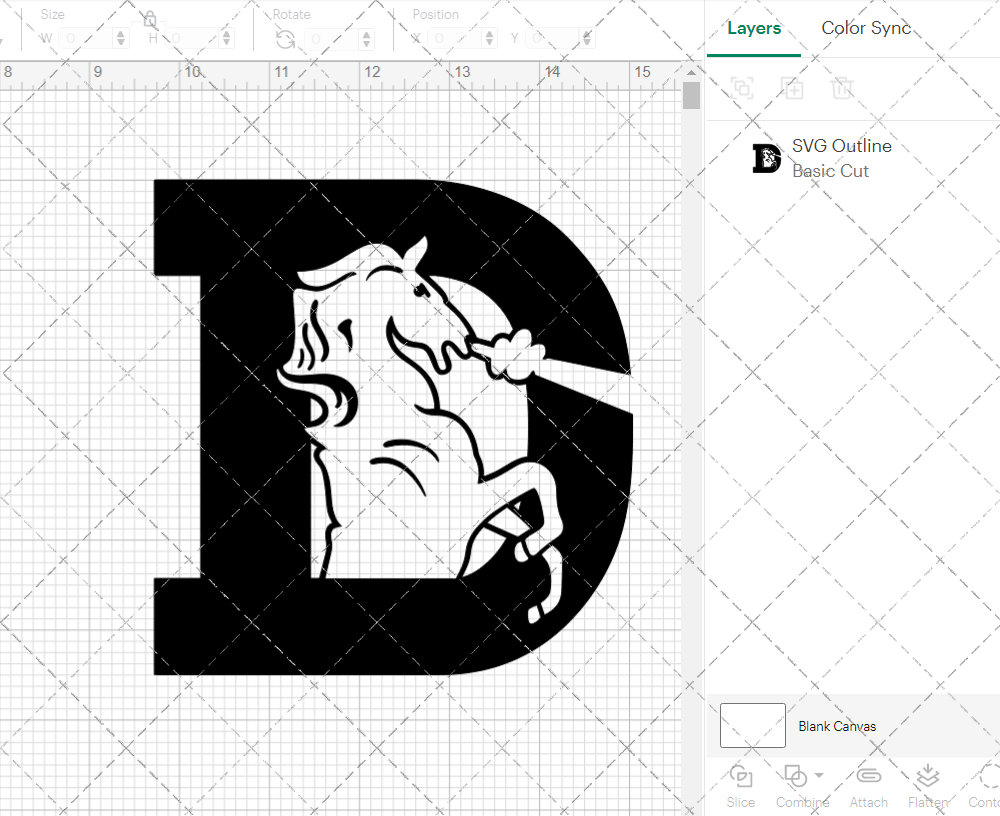Switch to the Layers tab
The height and width of the screenshot is (816, 1000).
coord(754,28)
